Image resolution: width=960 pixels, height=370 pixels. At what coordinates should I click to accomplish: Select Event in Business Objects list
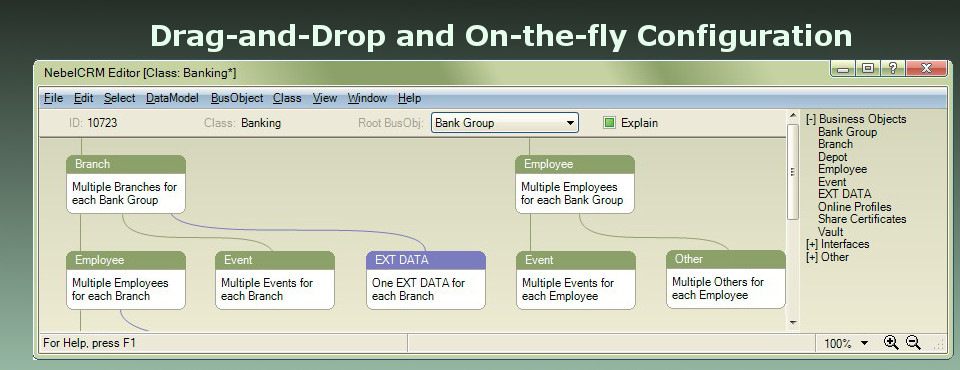[832, 182]
